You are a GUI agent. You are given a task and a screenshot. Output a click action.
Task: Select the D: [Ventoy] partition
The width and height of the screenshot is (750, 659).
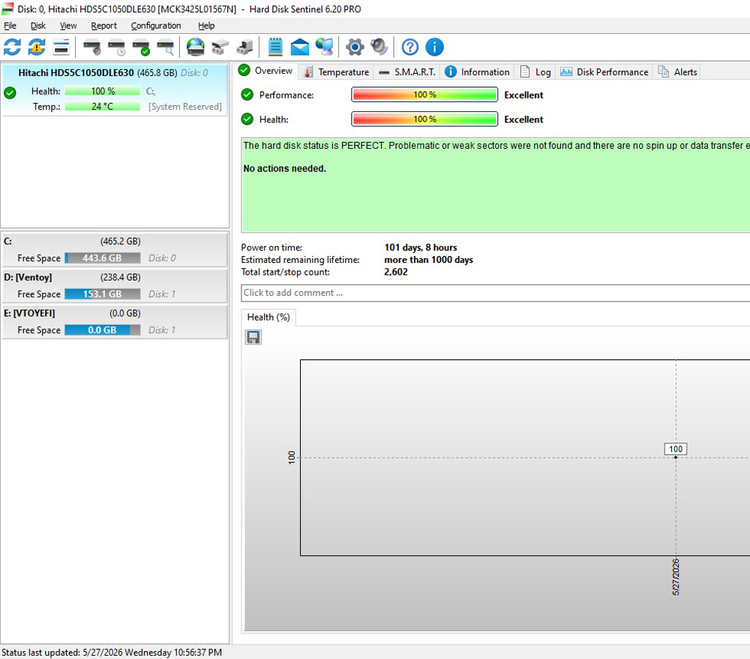[114, 286]
